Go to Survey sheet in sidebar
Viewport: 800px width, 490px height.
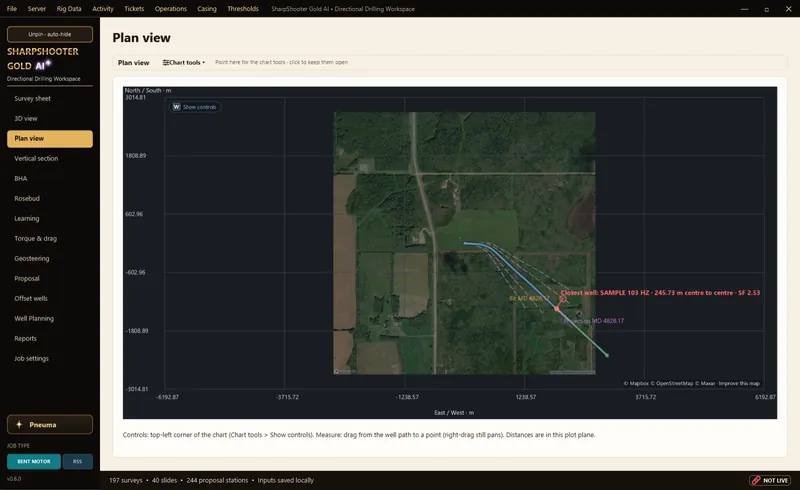click(x=50, y=99)
